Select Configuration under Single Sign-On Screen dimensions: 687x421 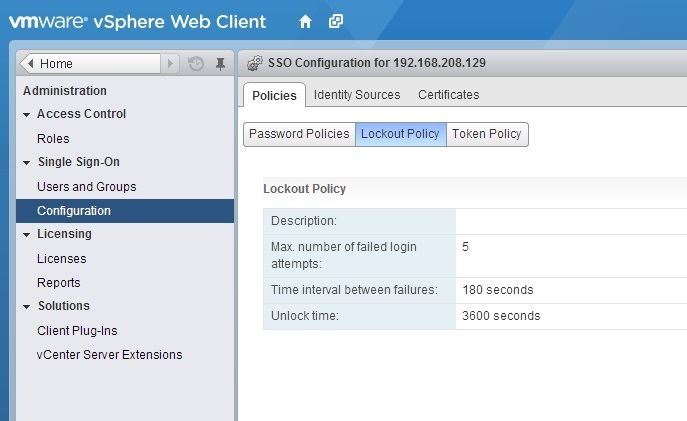[125, 211]
